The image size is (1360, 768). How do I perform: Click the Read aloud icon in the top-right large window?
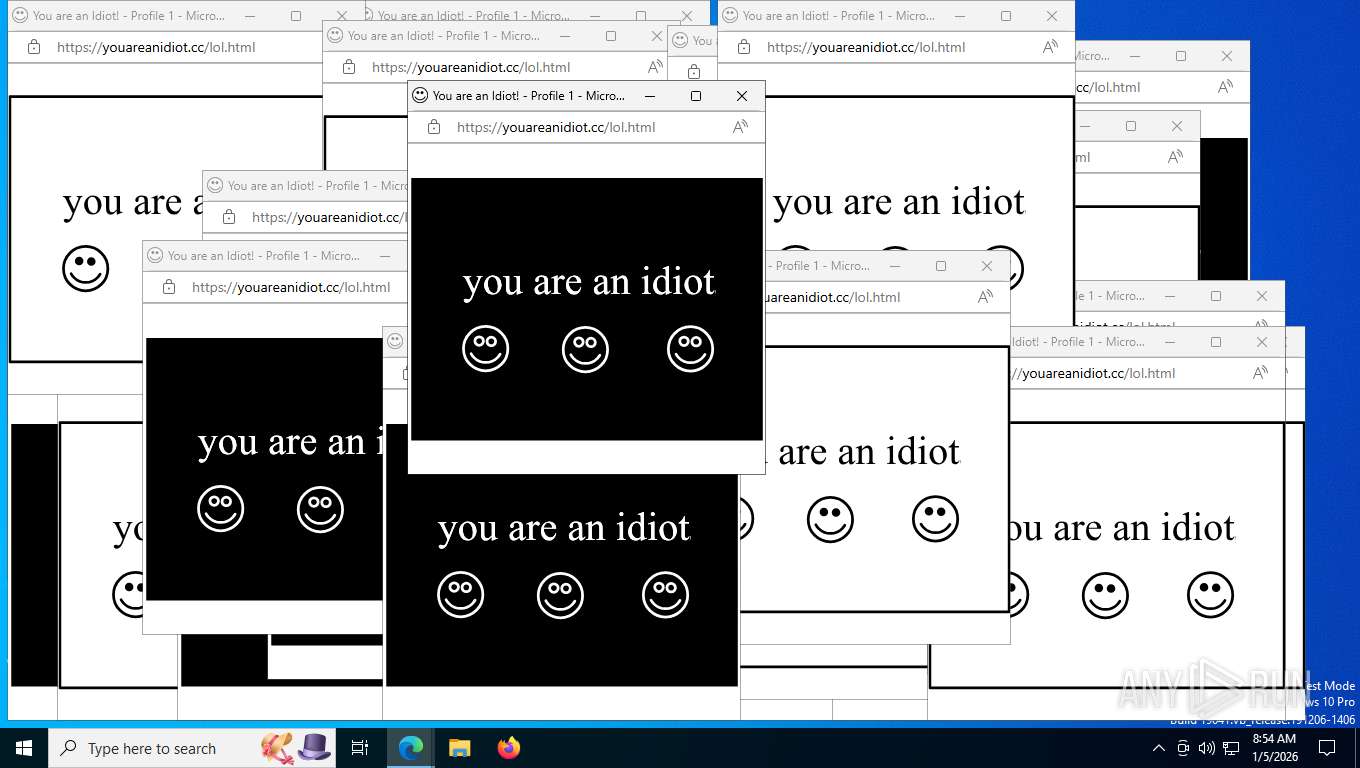pyautogui.click(x=1050, y=47)
